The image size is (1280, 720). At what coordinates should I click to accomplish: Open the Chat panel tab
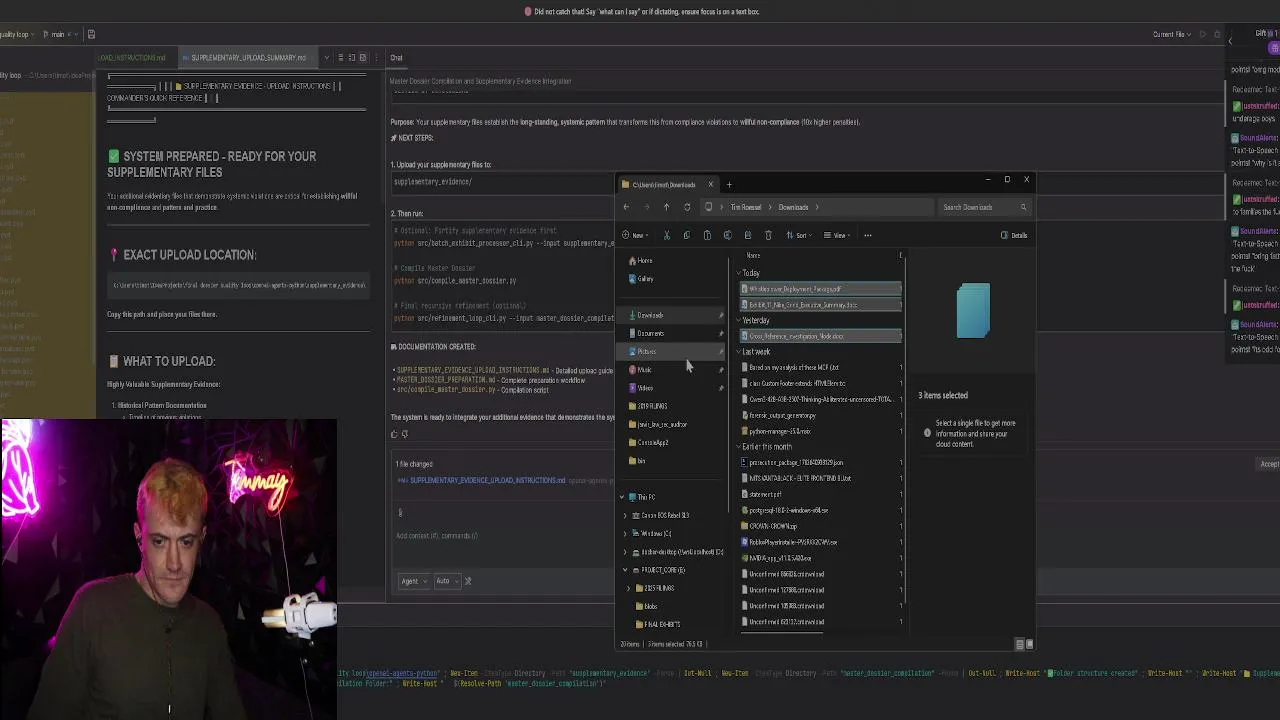[x=397, y=58]
